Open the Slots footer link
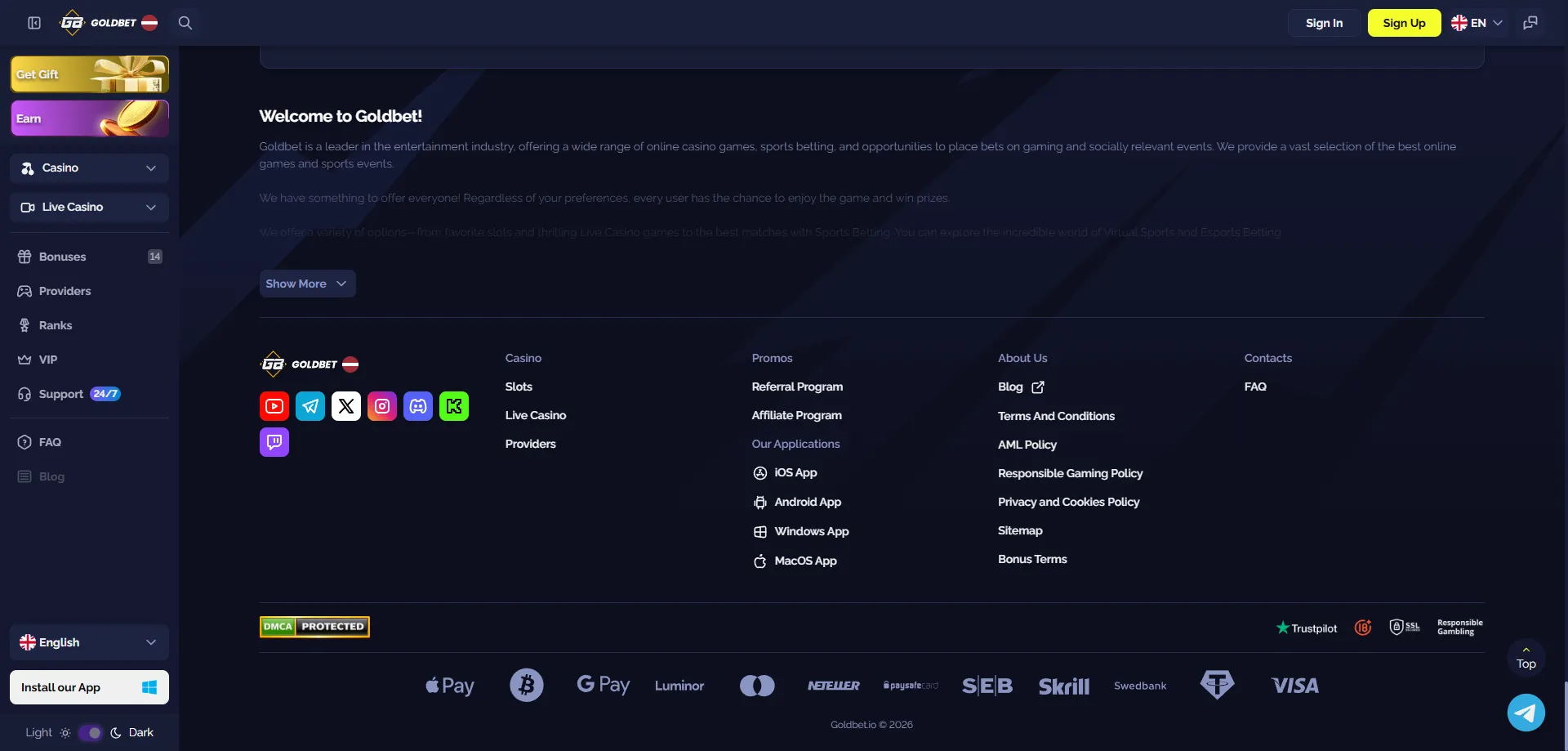The width and height of the screenshot is (1568, 751). [519, 387]
